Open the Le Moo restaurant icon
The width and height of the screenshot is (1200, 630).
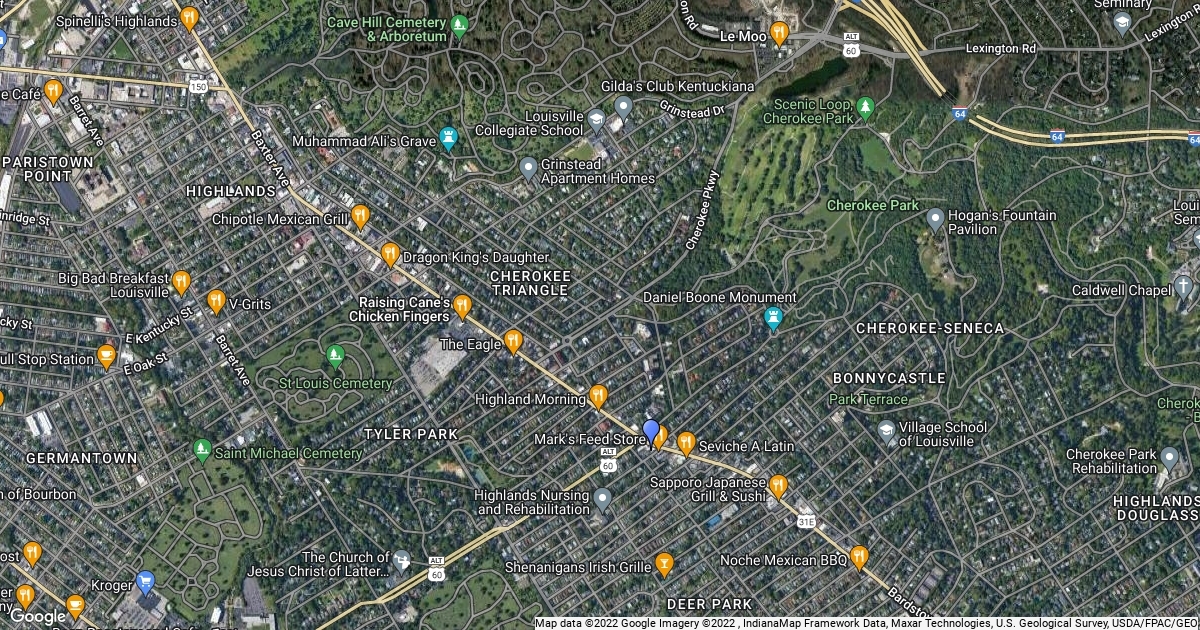pyautogui.click(x=779, y=34)
